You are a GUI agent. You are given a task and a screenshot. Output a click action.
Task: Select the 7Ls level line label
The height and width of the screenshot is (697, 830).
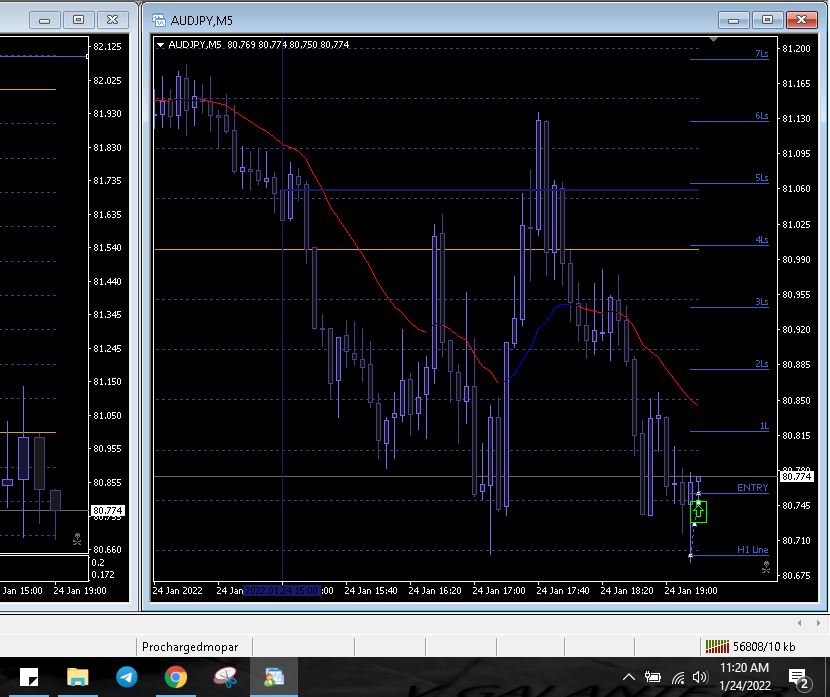[762, 54]
